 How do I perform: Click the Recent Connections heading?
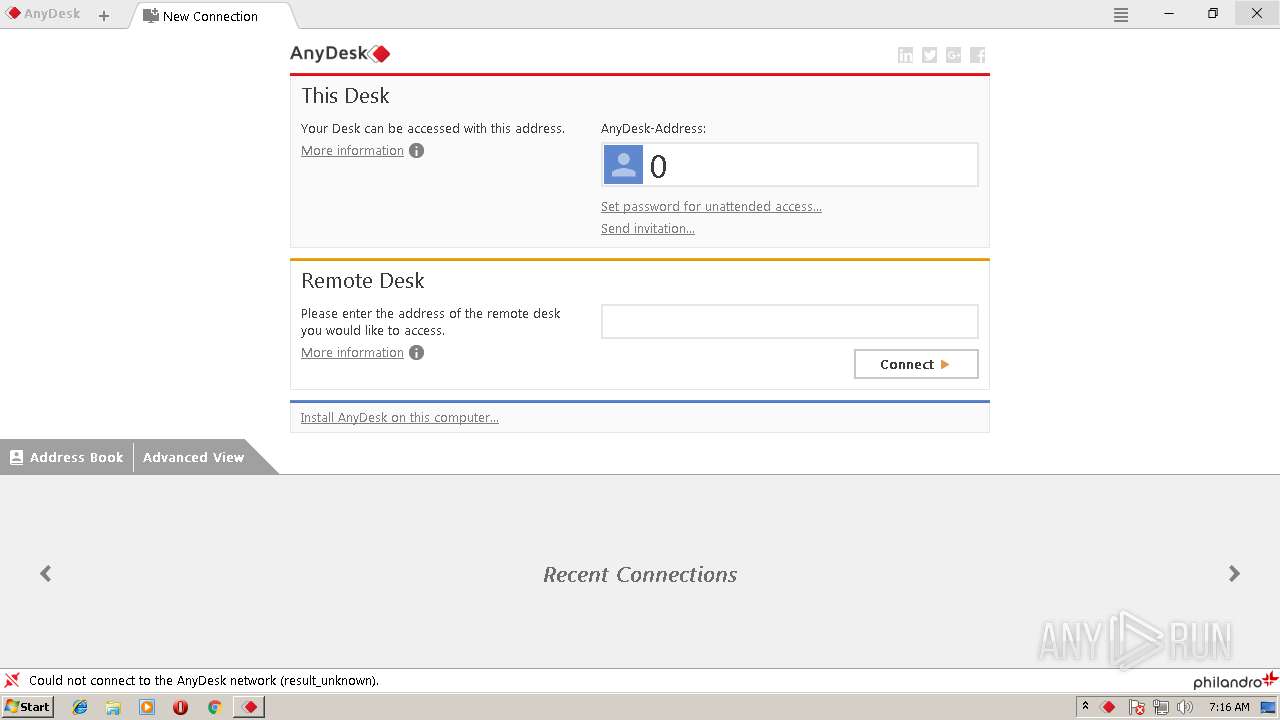pyautogui.click(x=640, y=575)
